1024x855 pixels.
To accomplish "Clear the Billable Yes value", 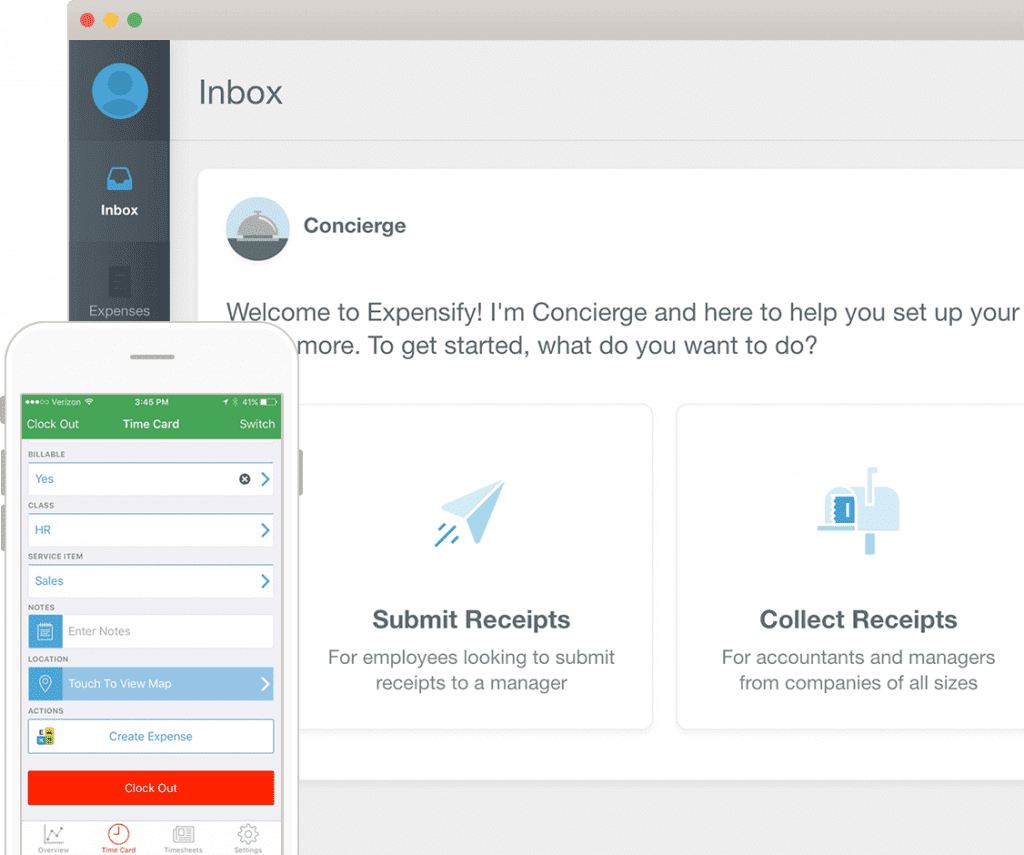I will click(243, 479).
